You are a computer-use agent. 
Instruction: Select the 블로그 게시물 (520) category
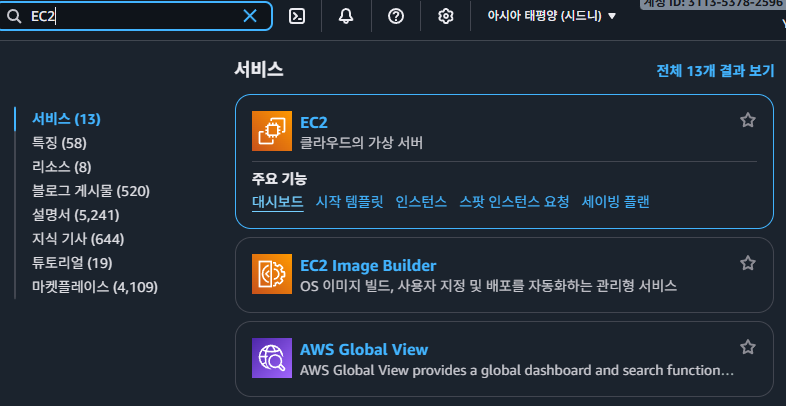pyautogui.click(x=91, y=191)
